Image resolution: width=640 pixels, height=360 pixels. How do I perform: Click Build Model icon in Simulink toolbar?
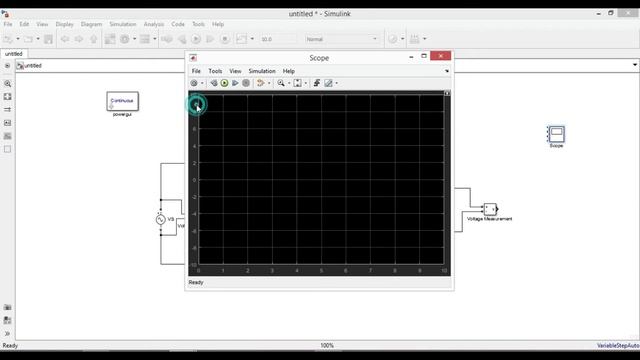click(414, 39)
